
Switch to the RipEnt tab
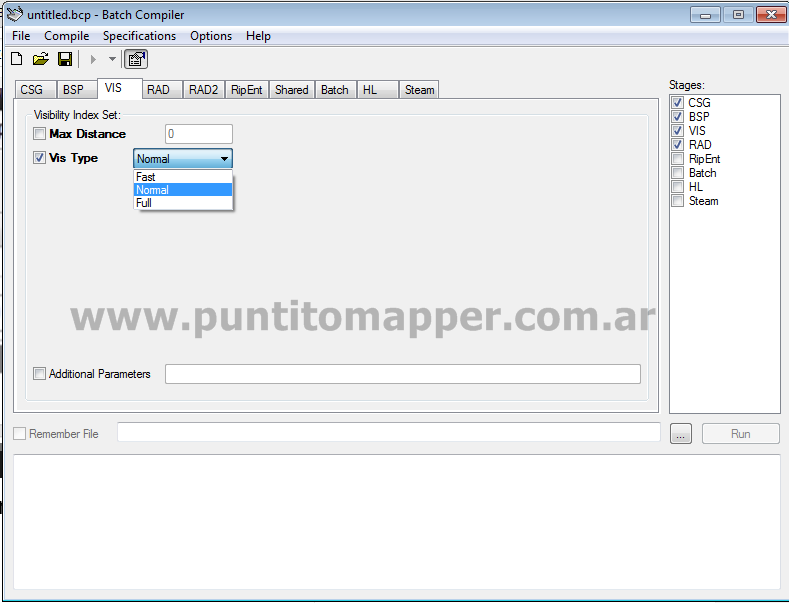(x=247, y=90)
